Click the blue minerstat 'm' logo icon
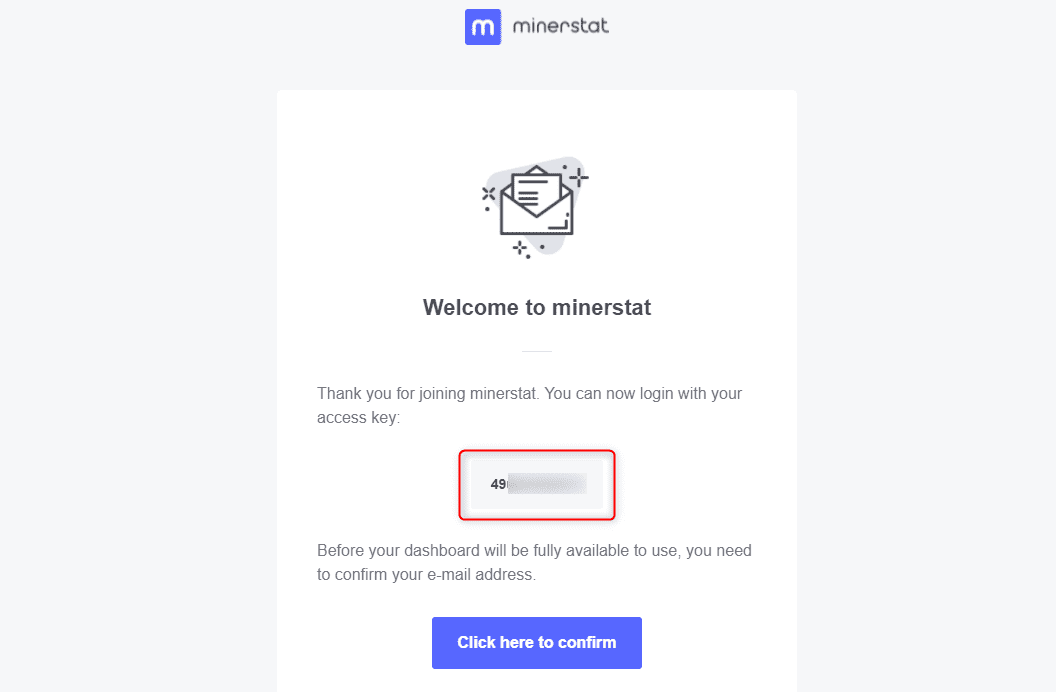Screen dimensions: 1056x692 coord(483,27)
